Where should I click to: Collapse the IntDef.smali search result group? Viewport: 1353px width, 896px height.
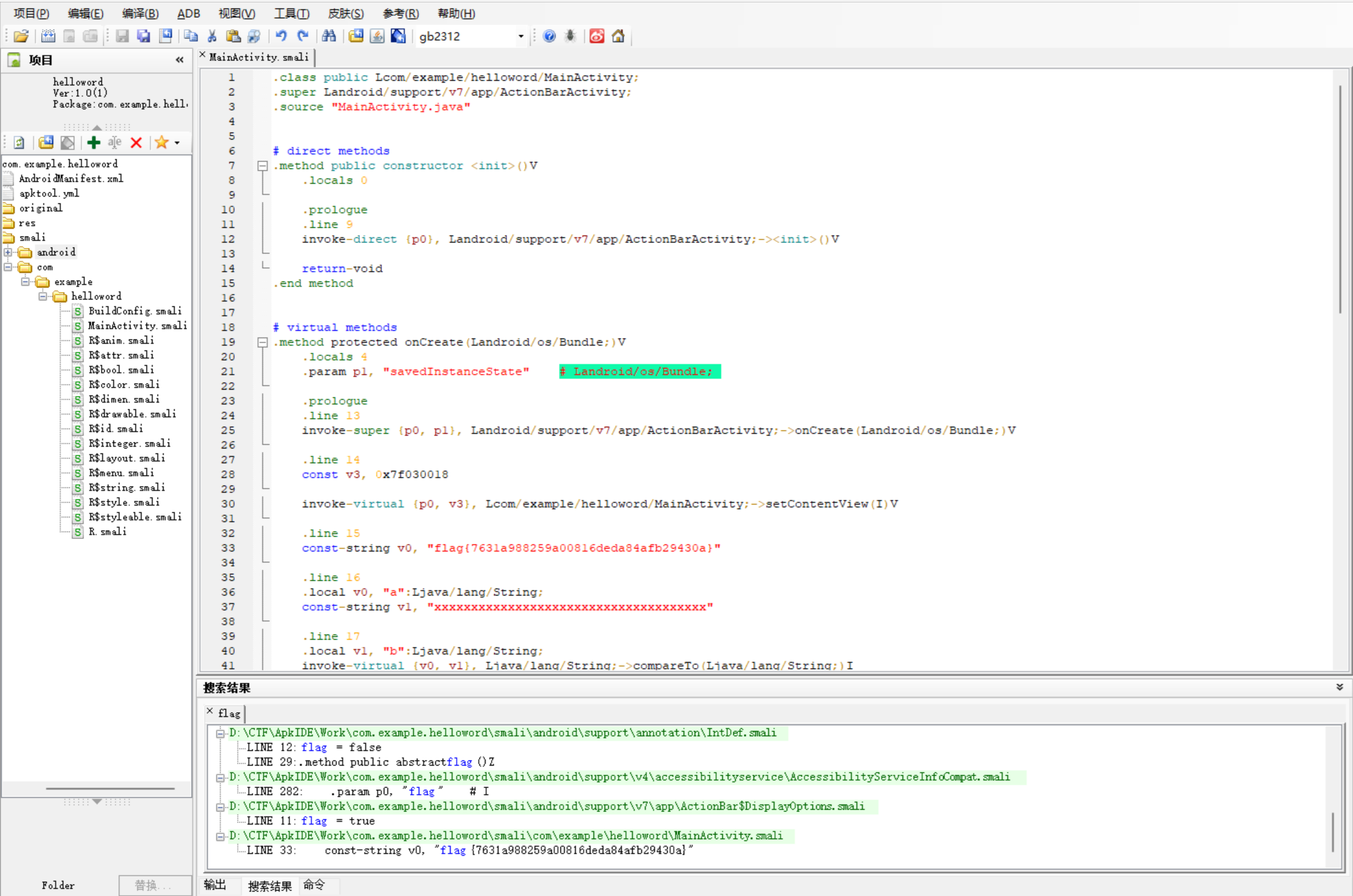click(x=220, y=733)
